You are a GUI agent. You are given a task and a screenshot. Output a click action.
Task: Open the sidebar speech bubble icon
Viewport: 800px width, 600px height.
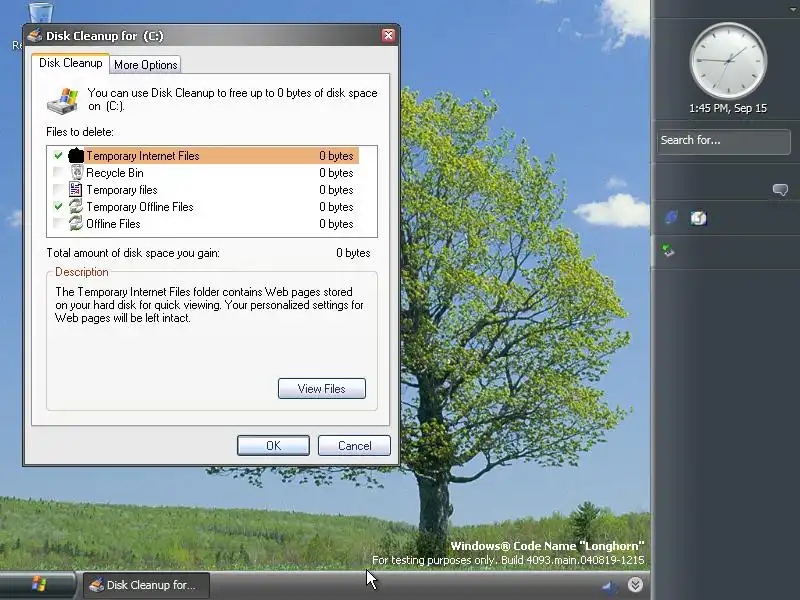click(x=780, y=190)
